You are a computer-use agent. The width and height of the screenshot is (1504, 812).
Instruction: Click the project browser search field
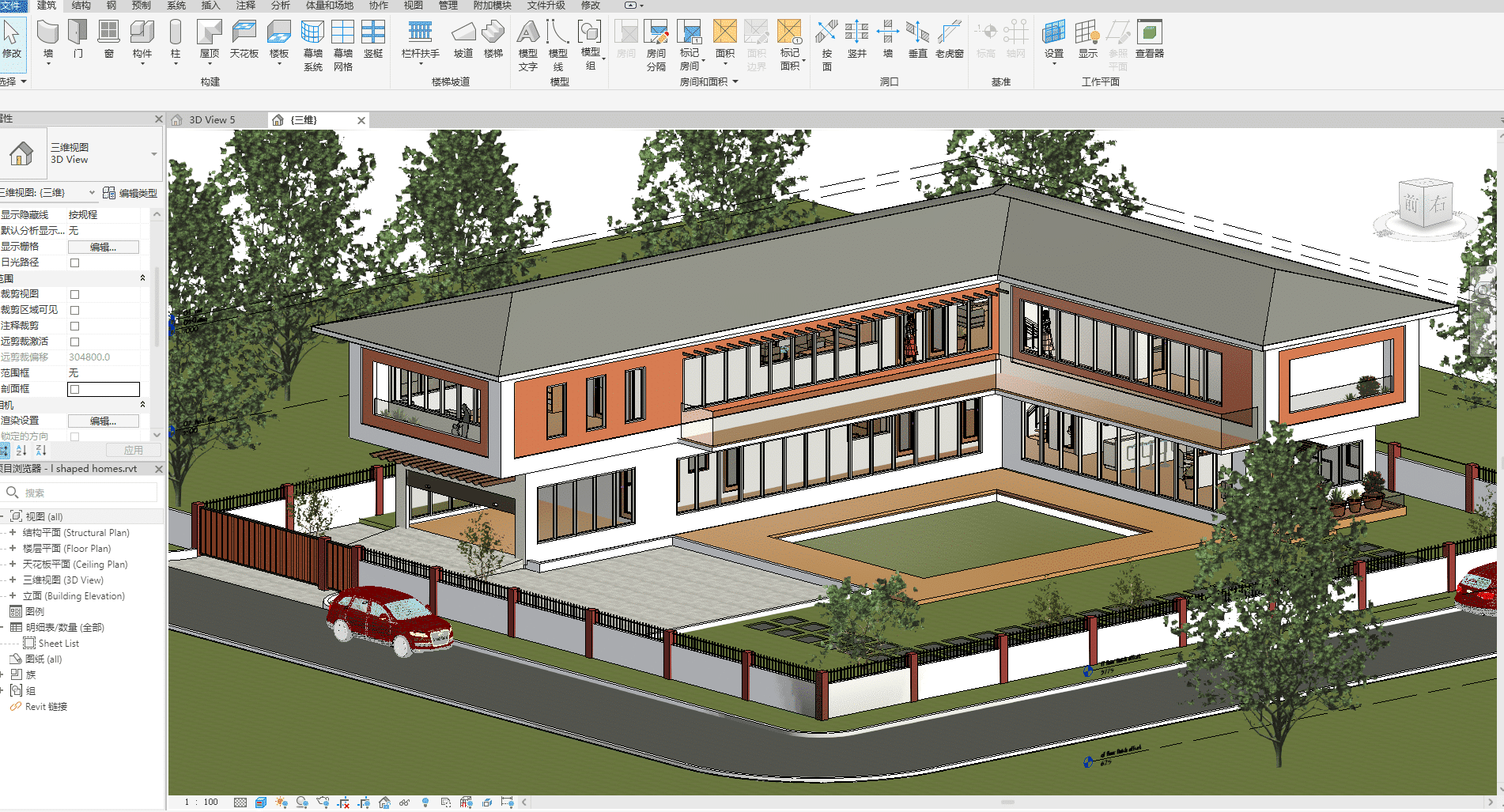(87, 493)
